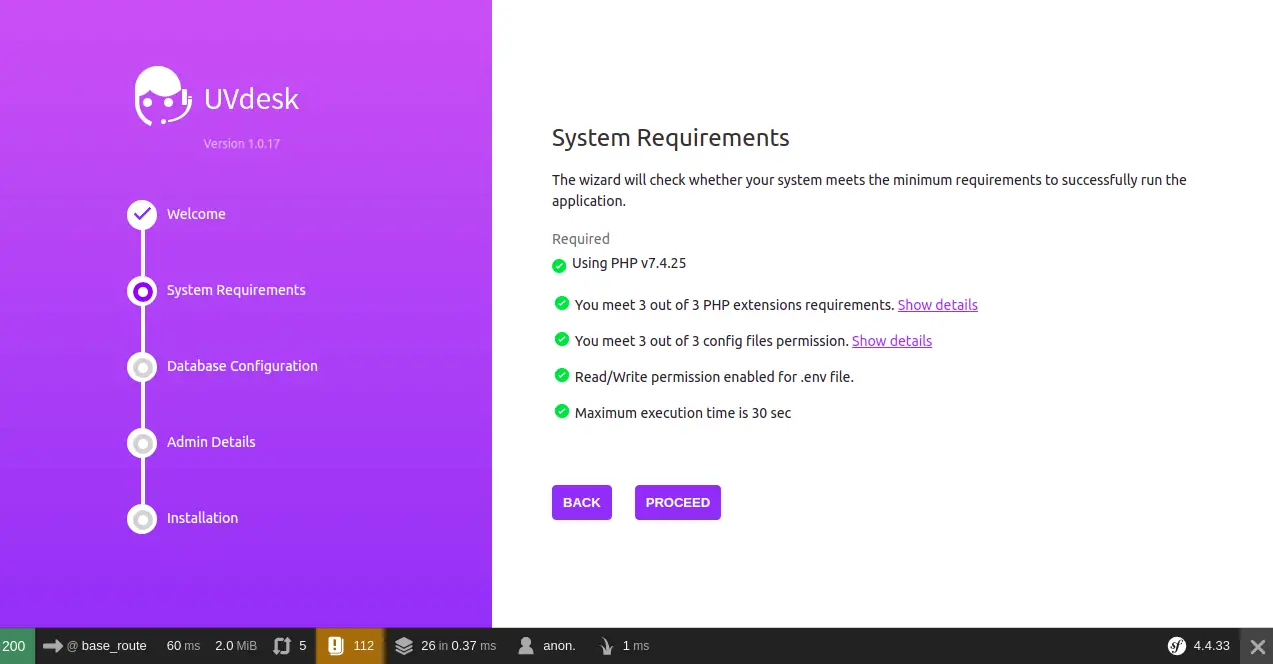
Task: Open the 2.0 MiB memory panel
Action: click(x=236, y=646)
